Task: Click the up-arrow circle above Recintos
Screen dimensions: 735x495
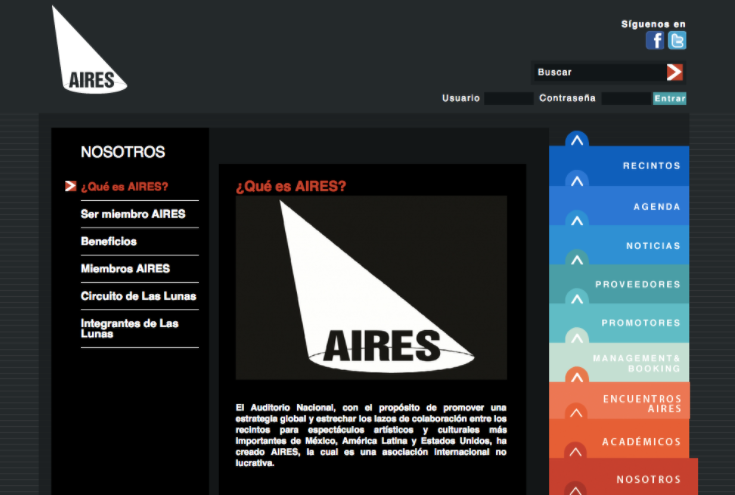Action: point(576,141)
